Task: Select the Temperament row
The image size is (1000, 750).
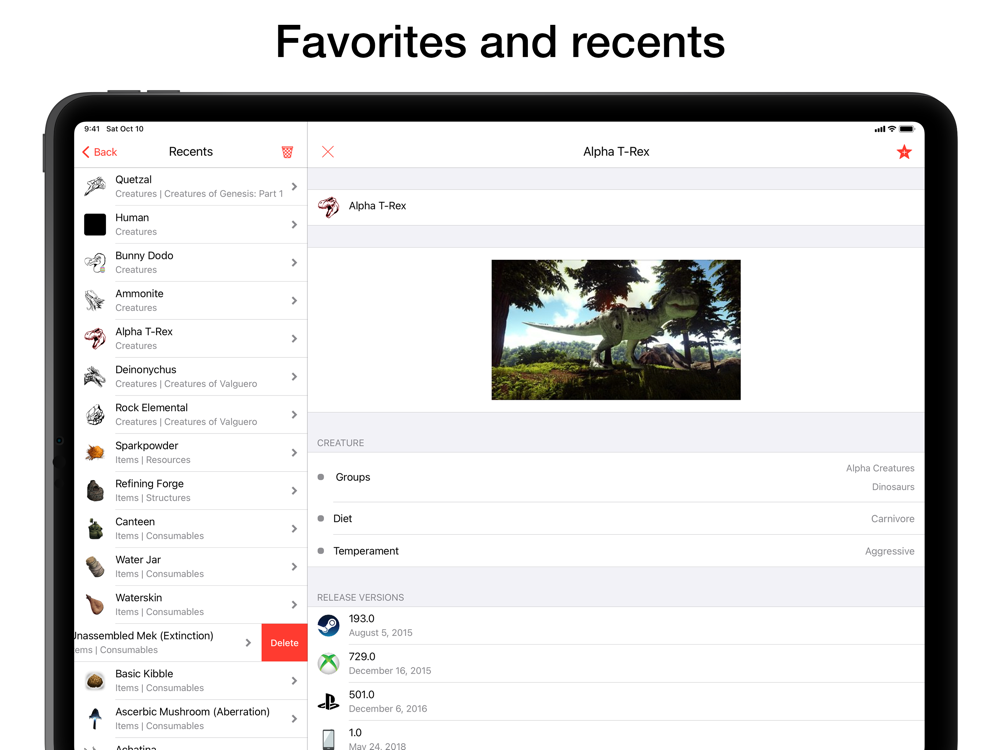Action: [616, 551]
